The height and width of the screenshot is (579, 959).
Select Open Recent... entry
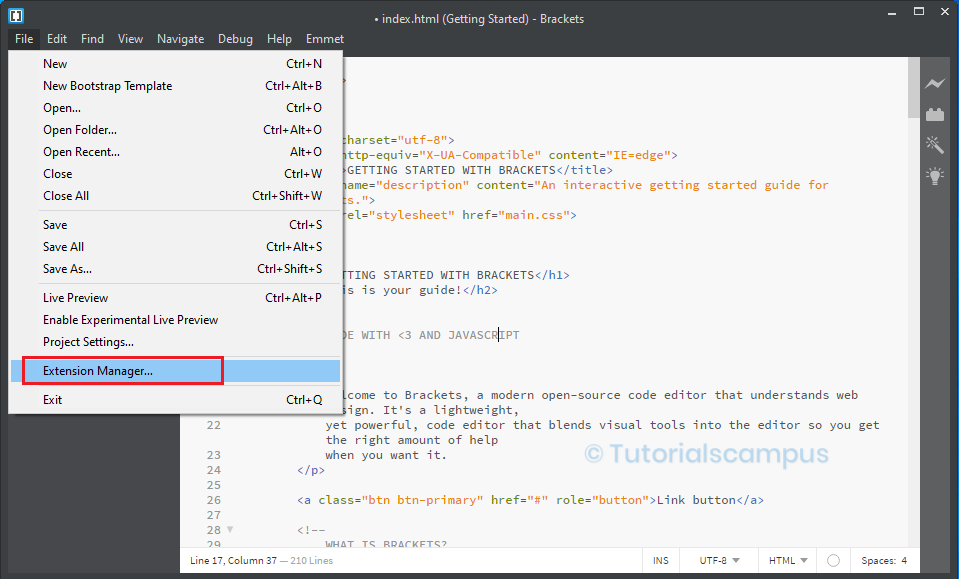coord(176,152)
